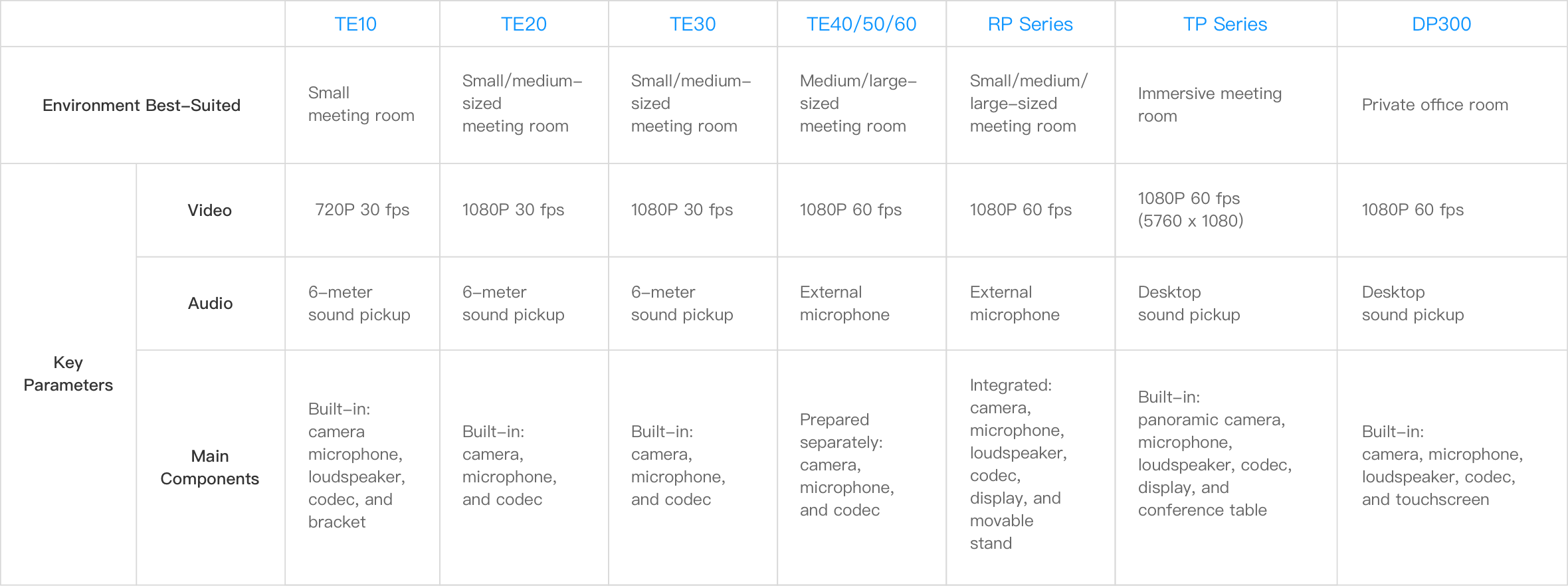Click the Main Components row label
Viewport: 1568px width, 586px height.
click(210, 467)
